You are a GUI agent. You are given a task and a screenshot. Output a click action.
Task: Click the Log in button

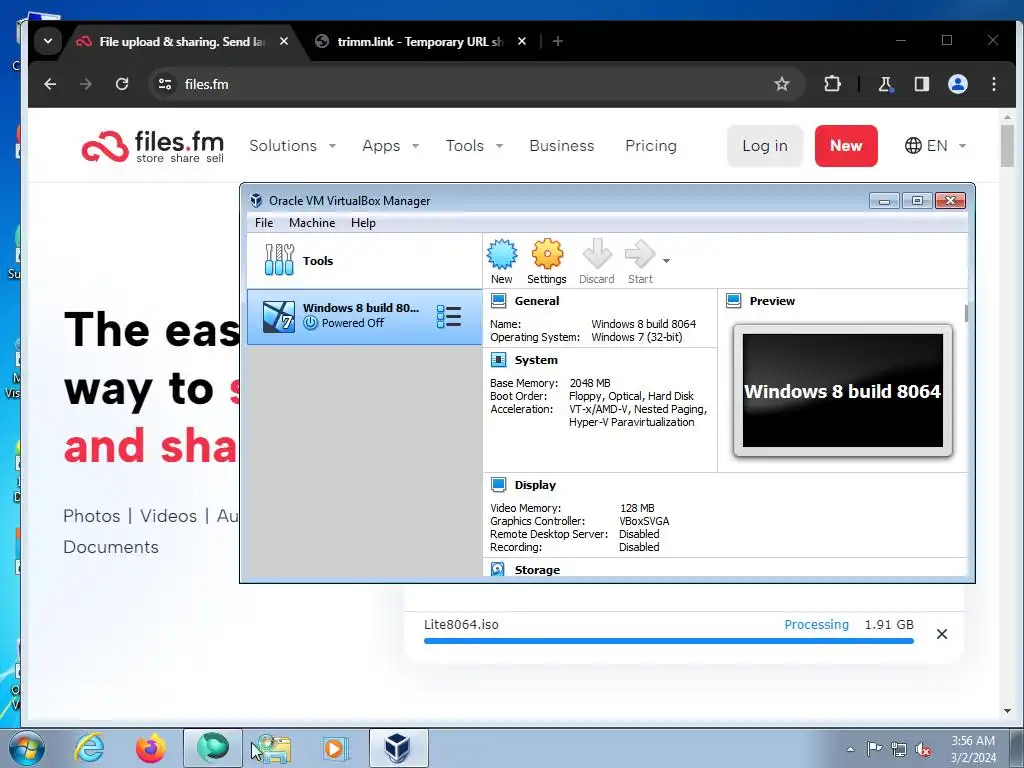pyautogui.click(x=765, y=146)
